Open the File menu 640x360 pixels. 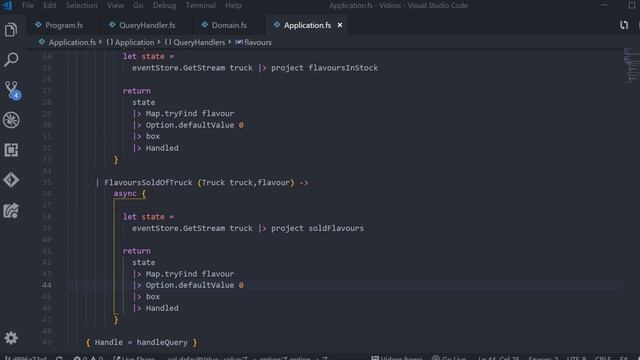coord(28,5)
